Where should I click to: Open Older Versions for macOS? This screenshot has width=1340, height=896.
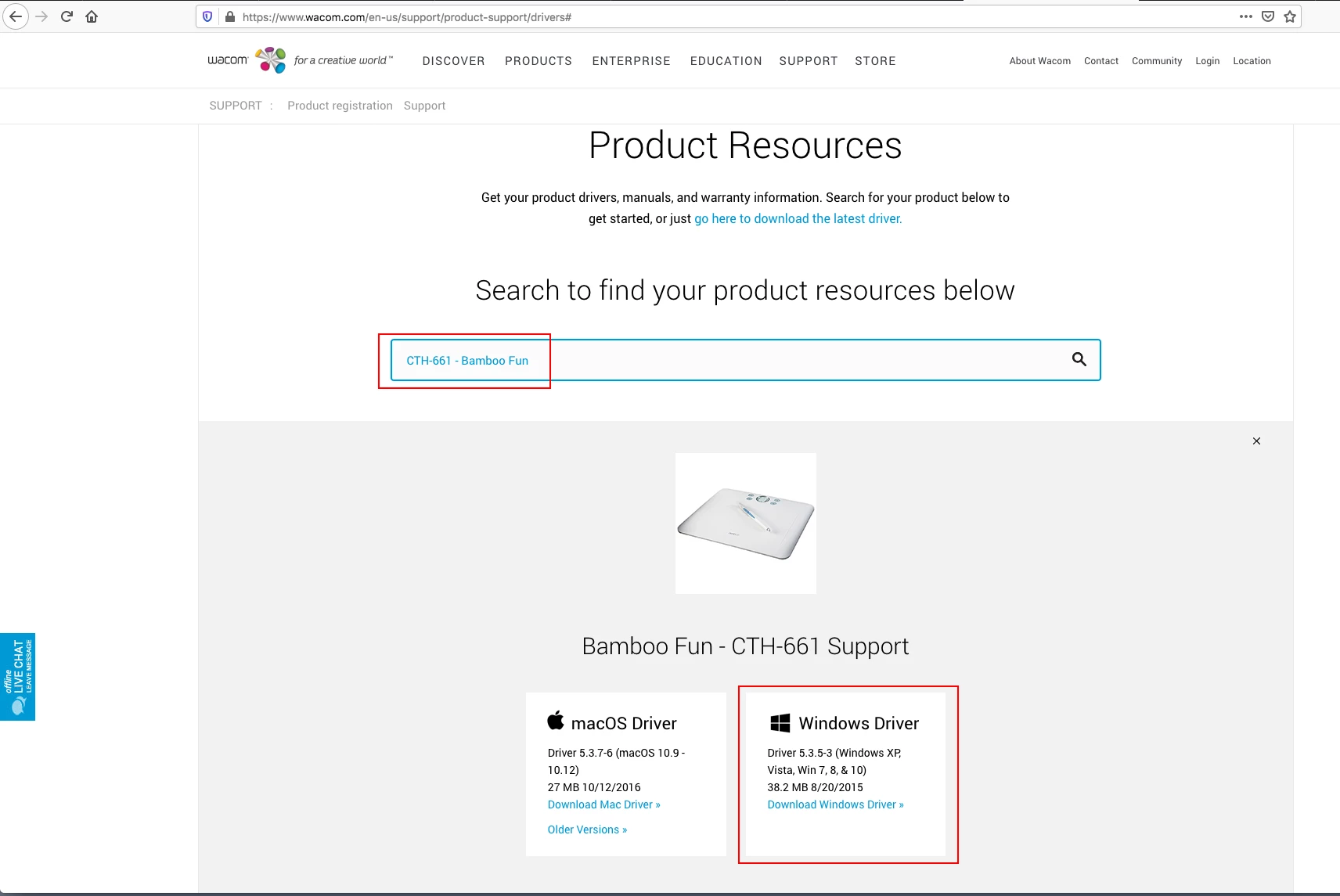pos(588,829)
